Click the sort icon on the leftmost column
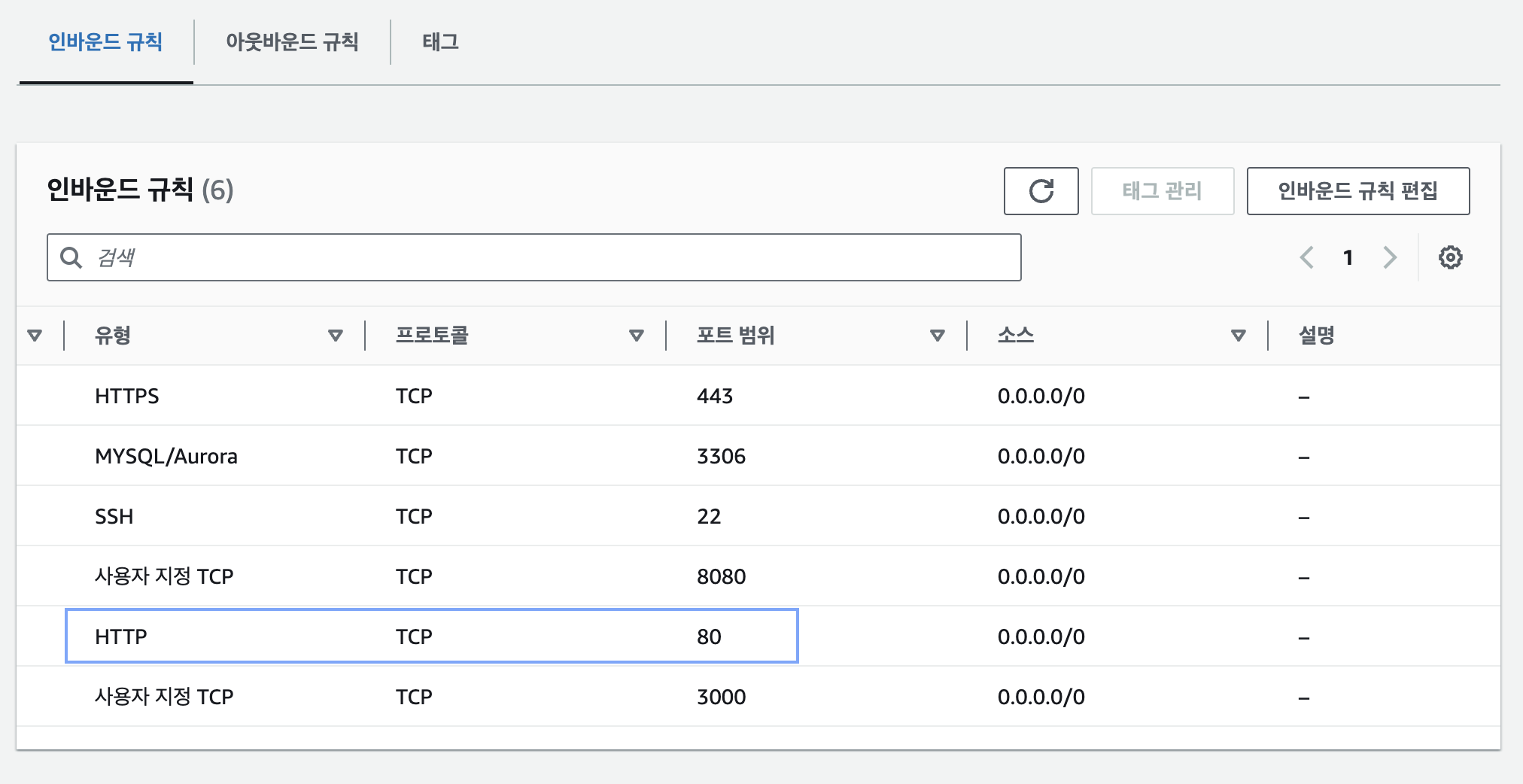 click(35, 334)
